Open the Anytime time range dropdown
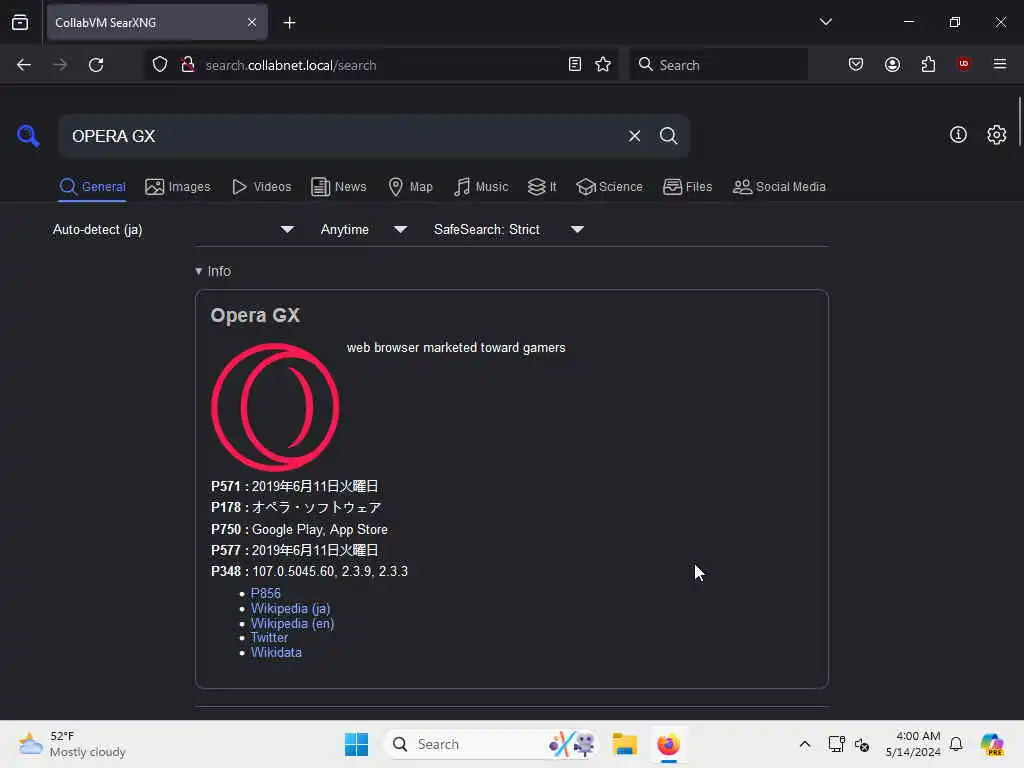 [364, 229]
